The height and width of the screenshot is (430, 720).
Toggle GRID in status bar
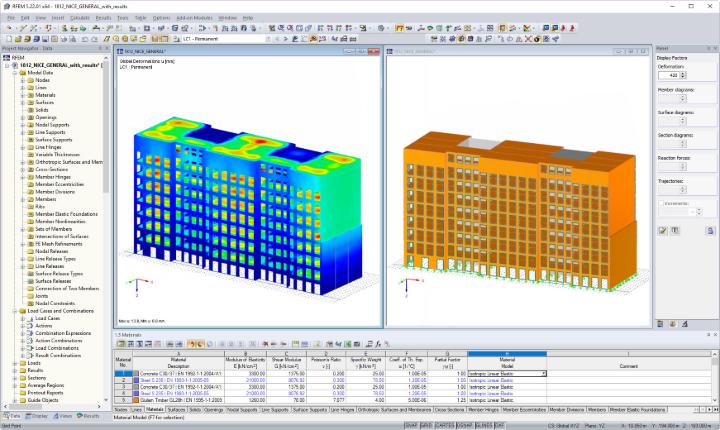click(x=426, y=425)
